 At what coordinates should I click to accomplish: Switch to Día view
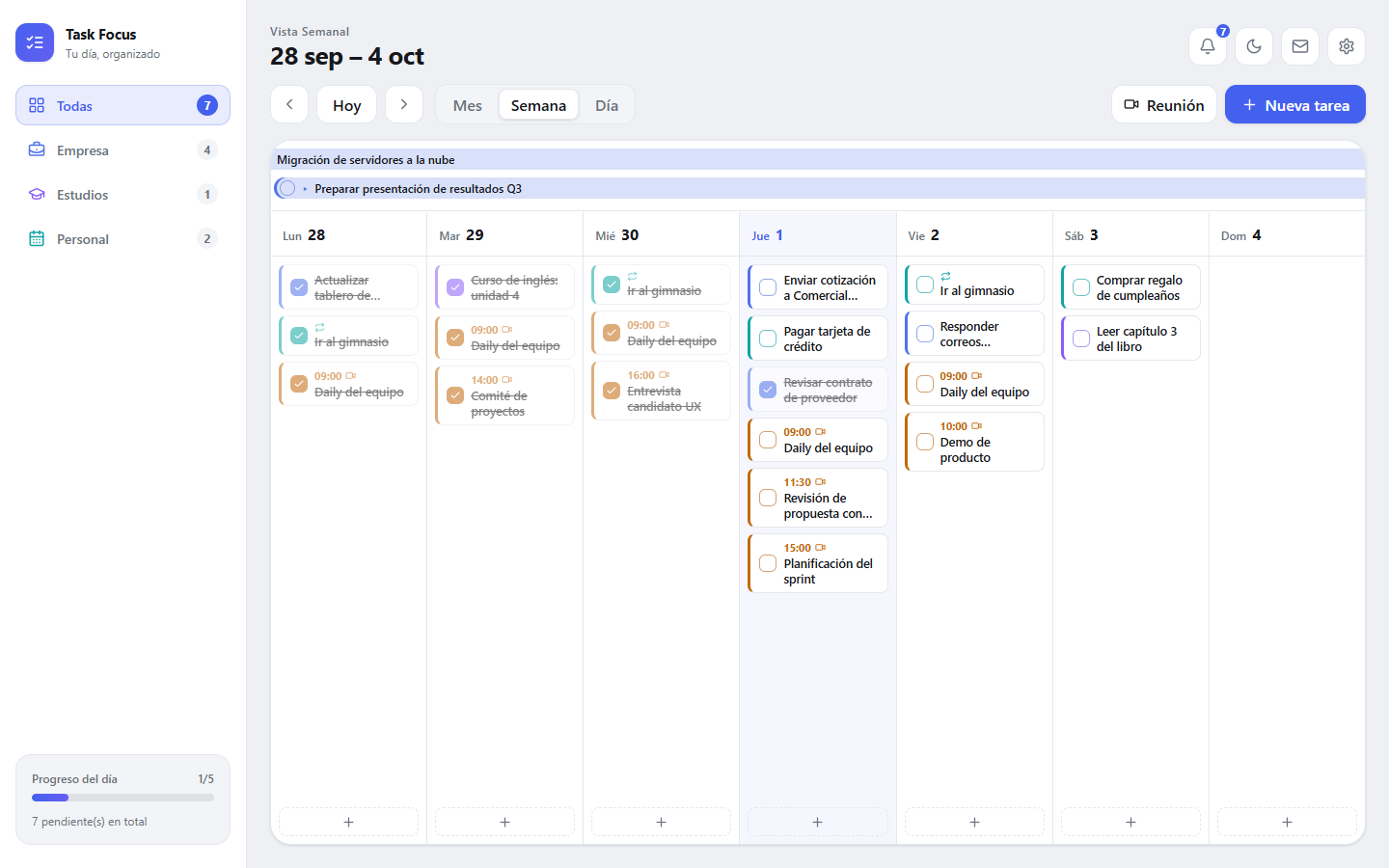[607, 105]
